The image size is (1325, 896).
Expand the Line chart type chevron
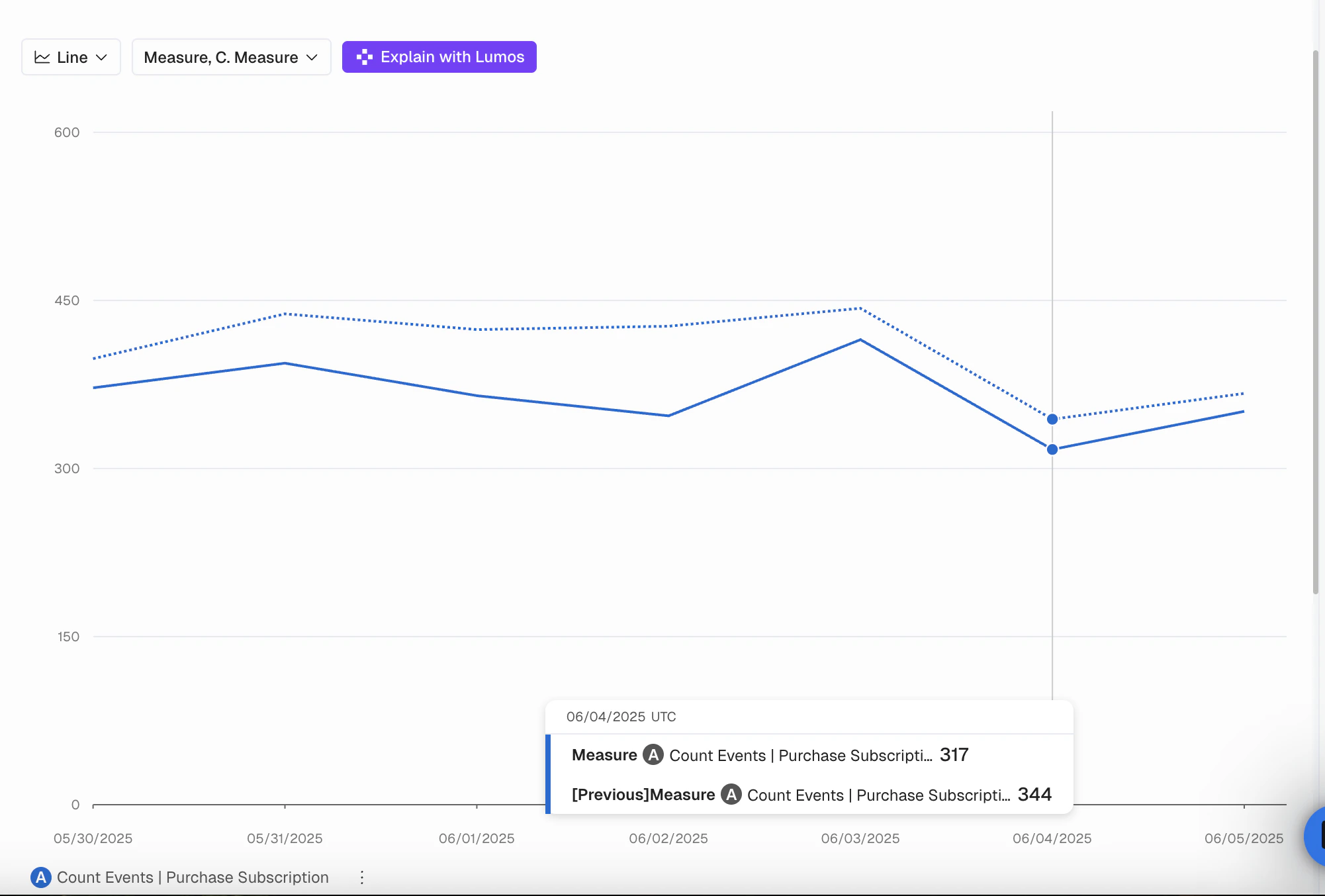coord(101,58)
